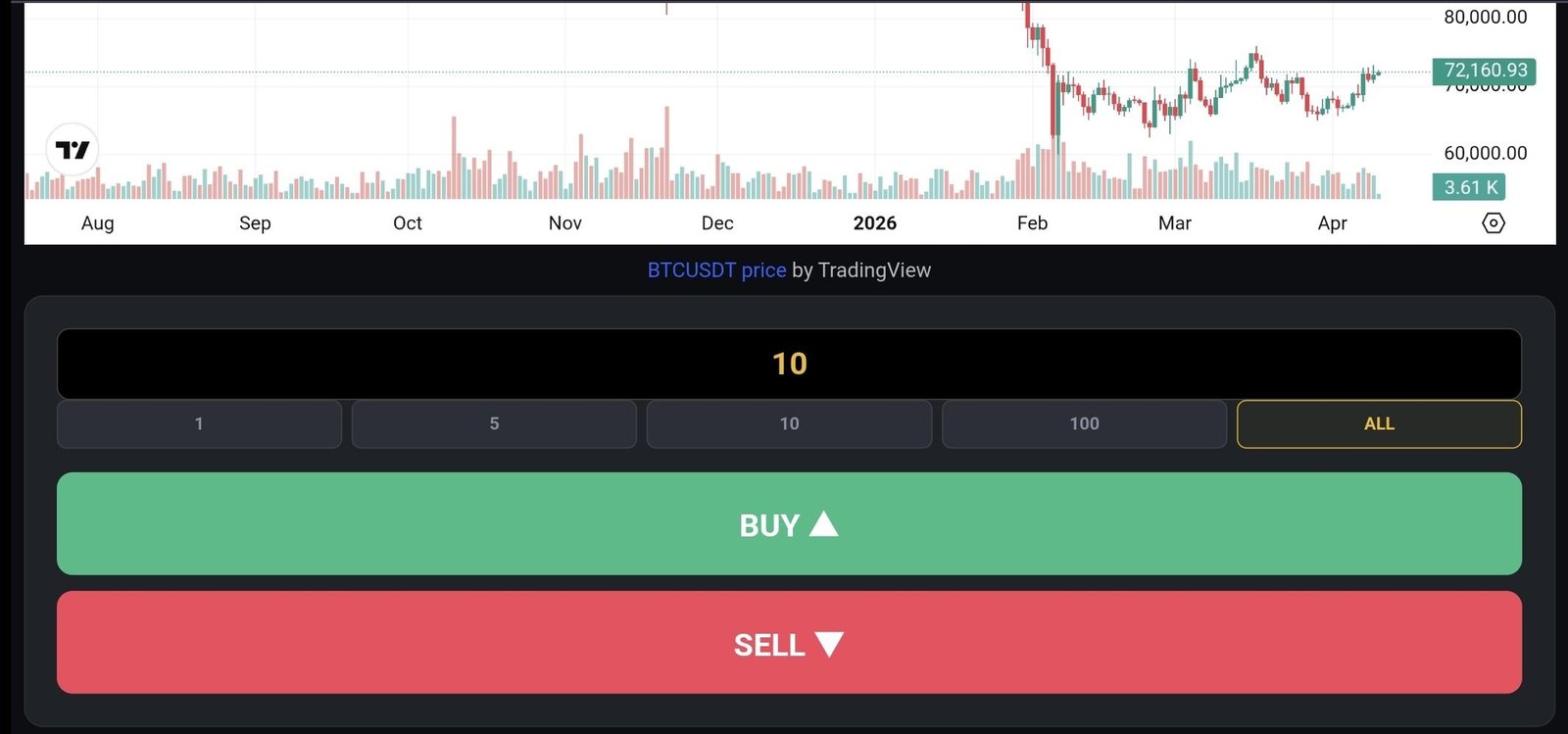
Task: Click the TradingView logo icon
Action: (73, 150)
